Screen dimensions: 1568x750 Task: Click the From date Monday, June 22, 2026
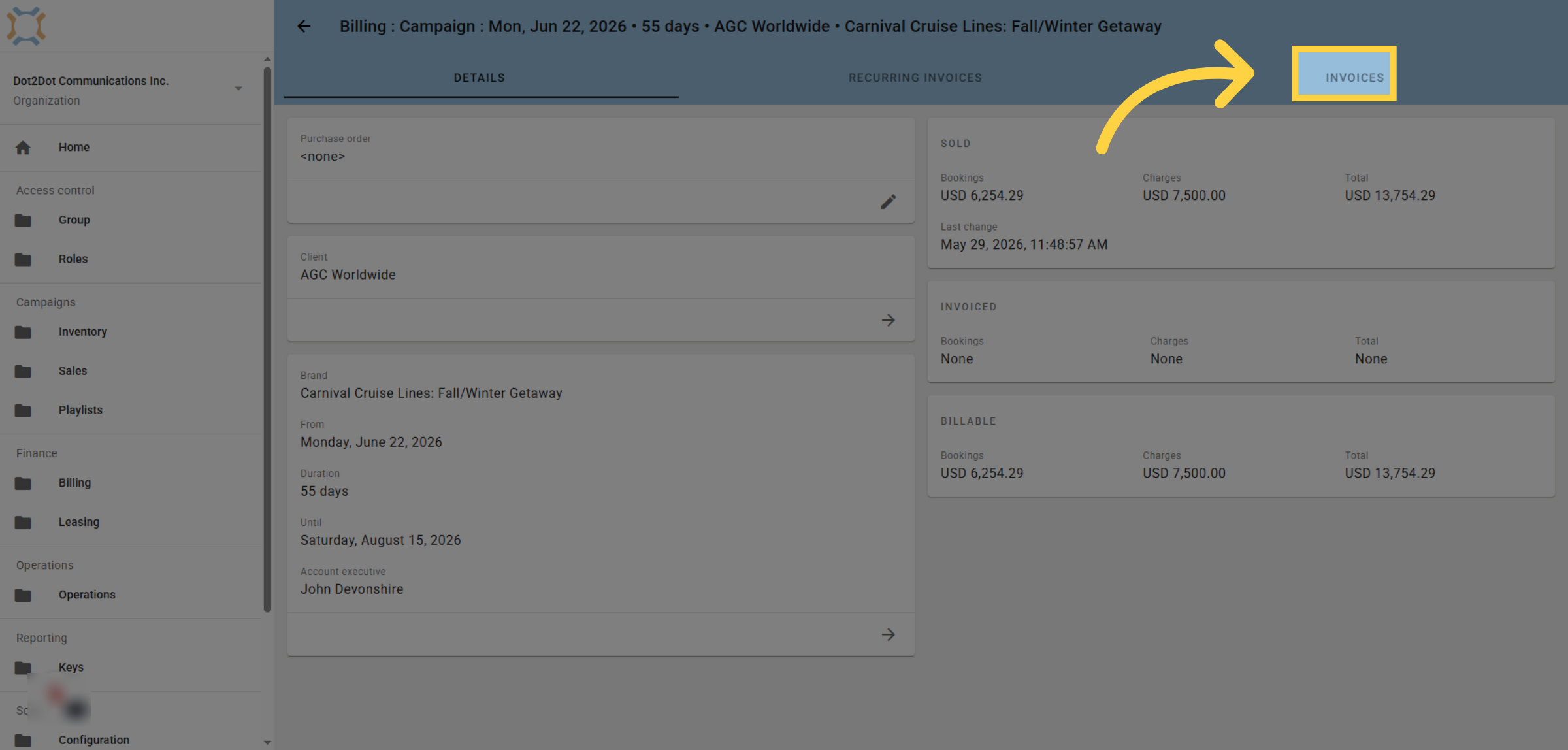click(x=371, y=442)
